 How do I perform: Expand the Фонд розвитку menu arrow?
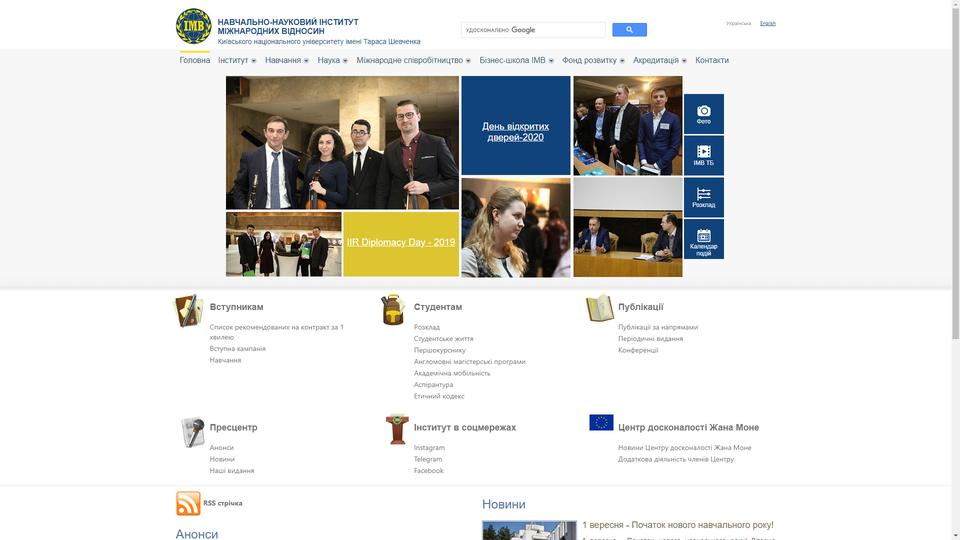pos(622,61)
